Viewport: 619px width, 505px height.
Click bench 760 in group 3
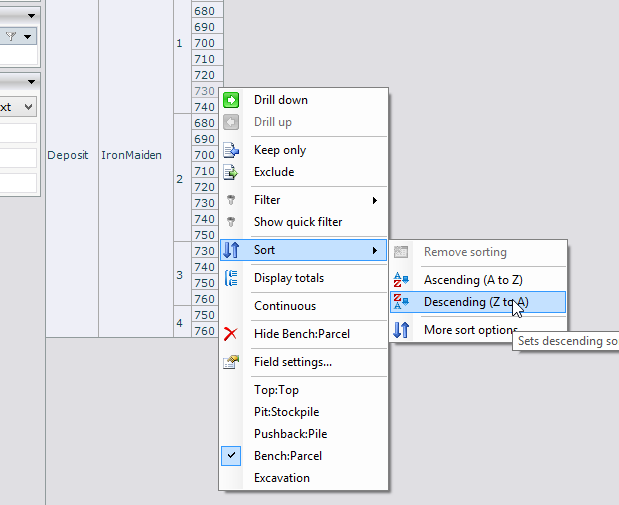pos(206,299)
